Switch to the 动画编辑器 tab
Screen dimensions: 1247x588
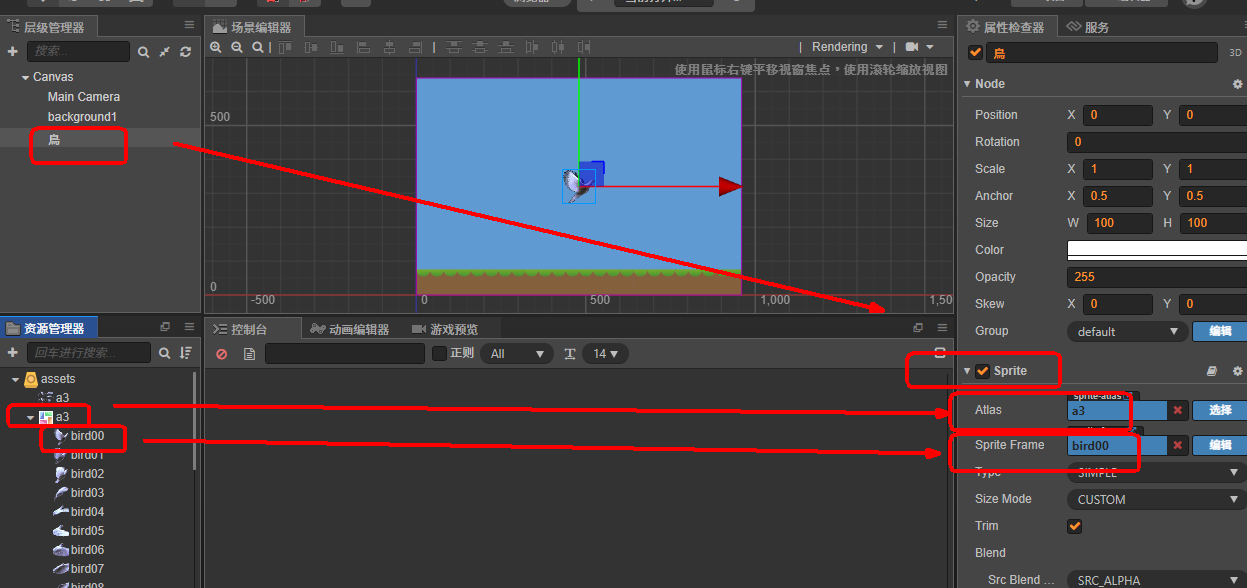coord(350,329)
